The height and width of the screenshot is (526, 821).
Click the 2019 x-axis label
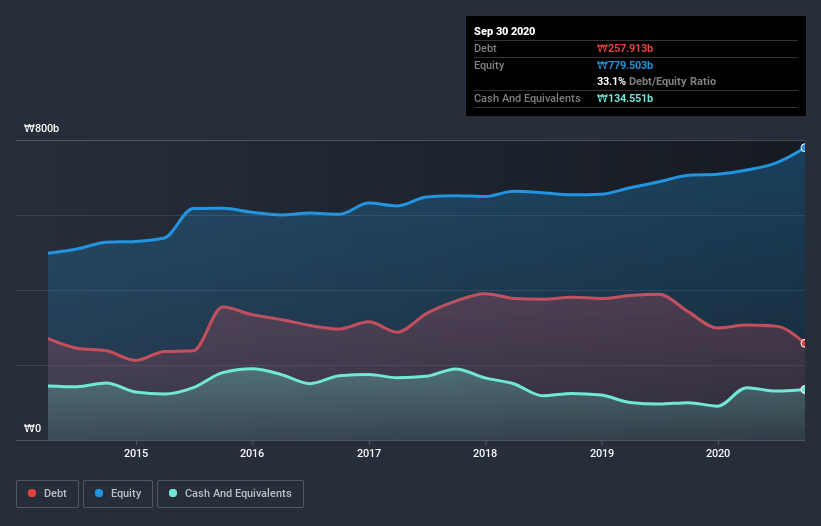coord(602,453)
